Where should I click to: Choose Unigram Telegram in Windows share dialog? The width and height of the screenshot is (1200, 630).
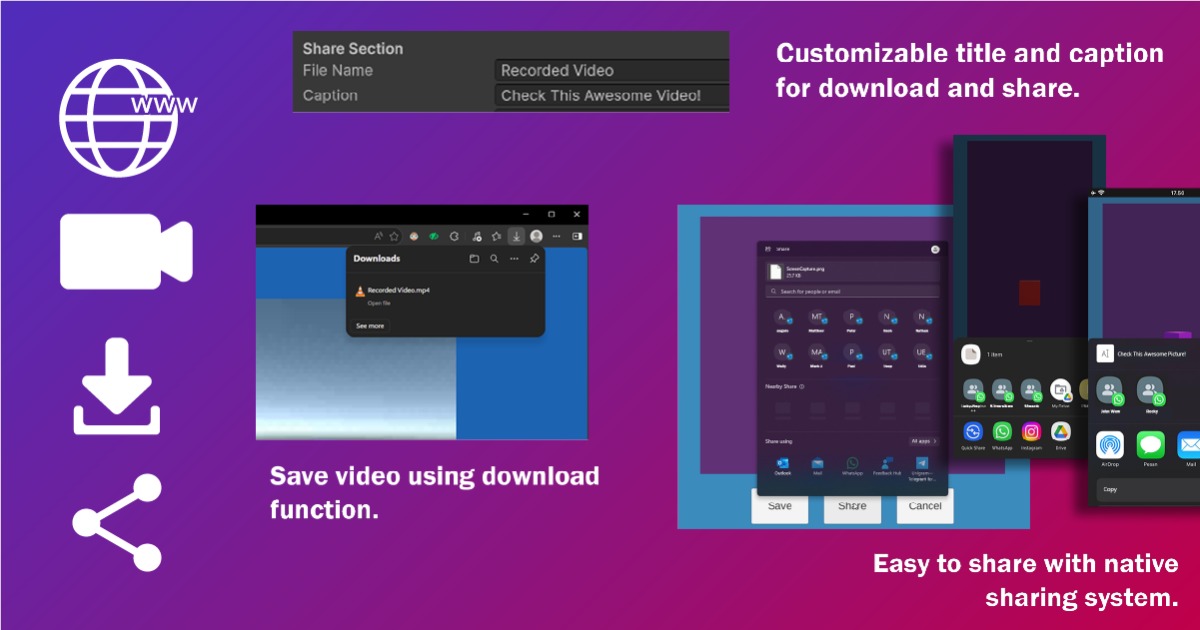pos(921,470)
